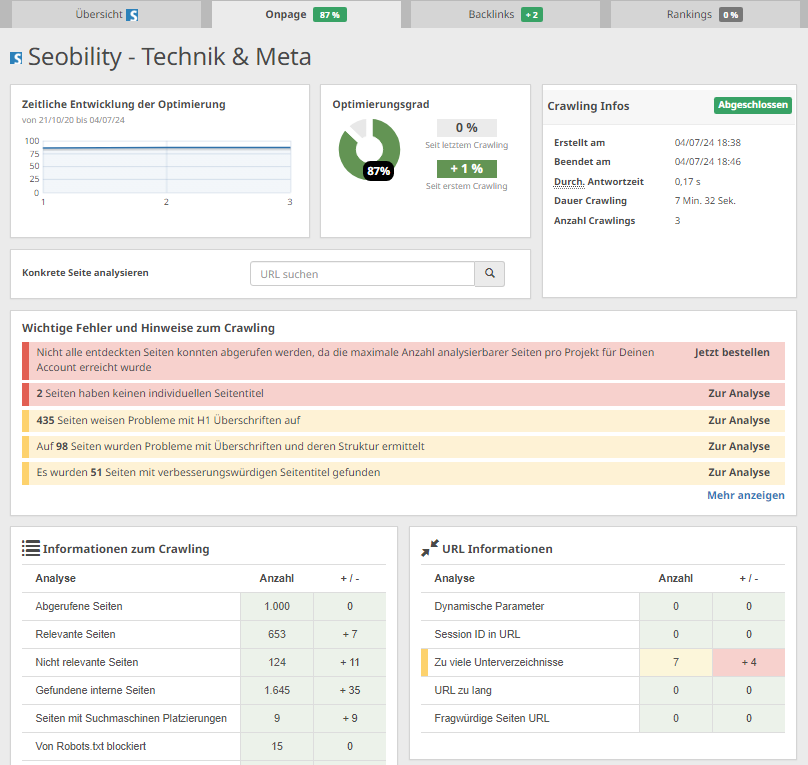Click the Dauer Crawling value 7 Min. 32 Sek.
808x765 pixels.
705,201
